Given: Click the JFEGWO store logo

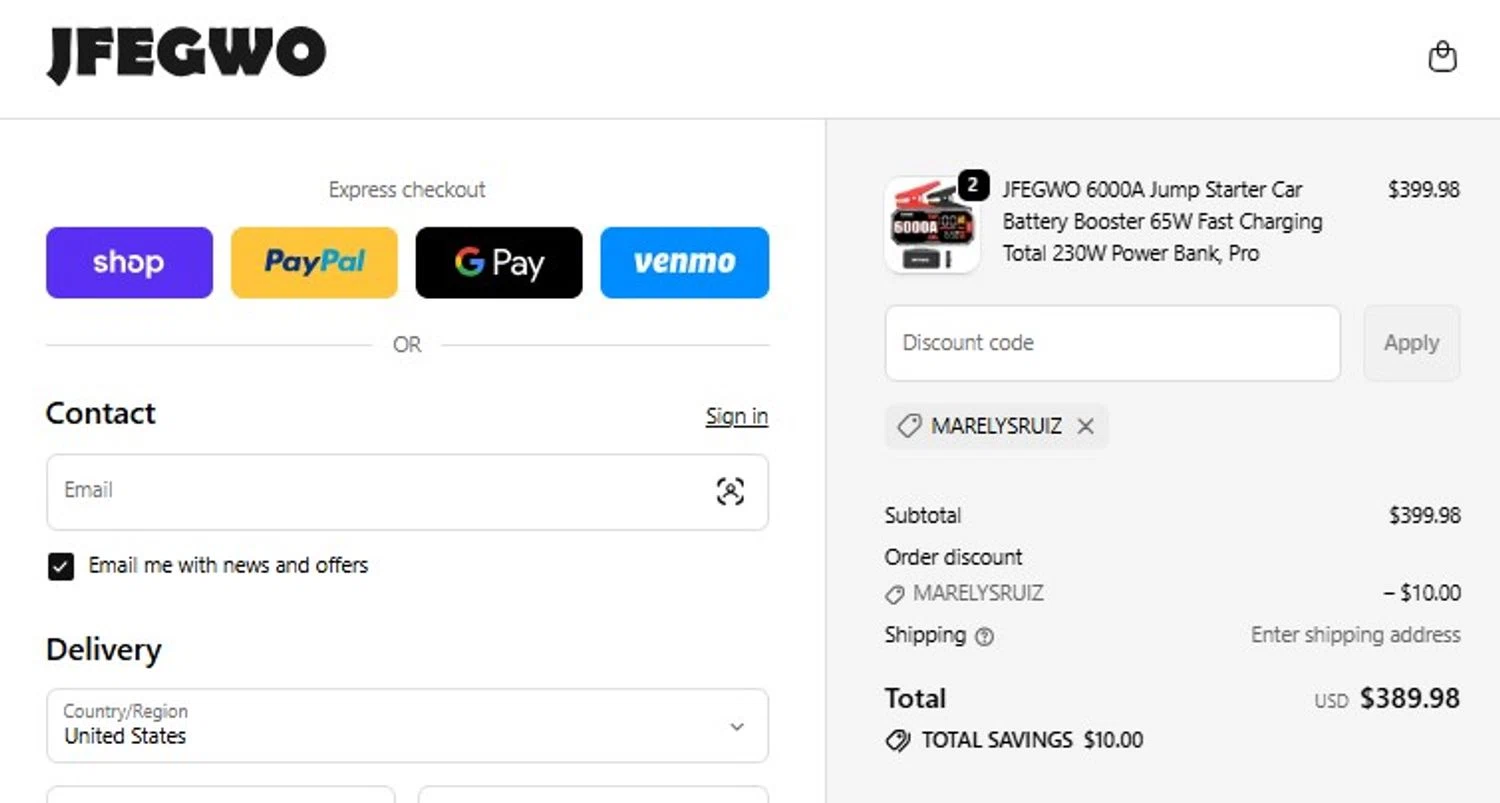Looking at the screenshot, I should click(186, 54).
